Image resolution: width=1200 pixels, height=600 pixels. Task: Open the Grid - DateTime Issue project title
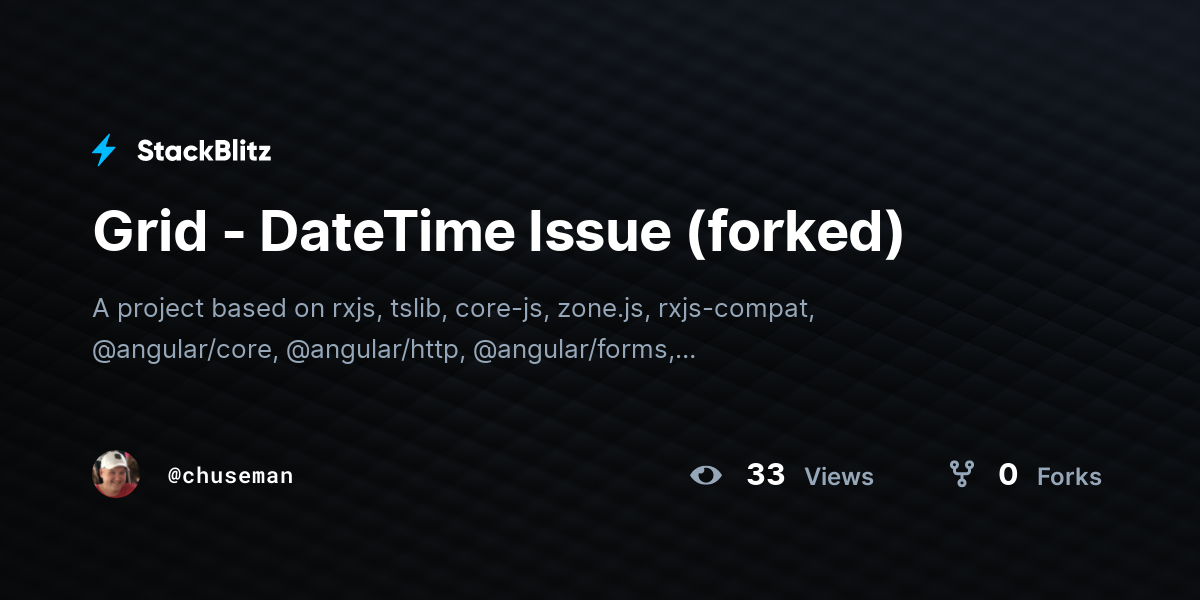pyautogui.click(x=498, y=232)
